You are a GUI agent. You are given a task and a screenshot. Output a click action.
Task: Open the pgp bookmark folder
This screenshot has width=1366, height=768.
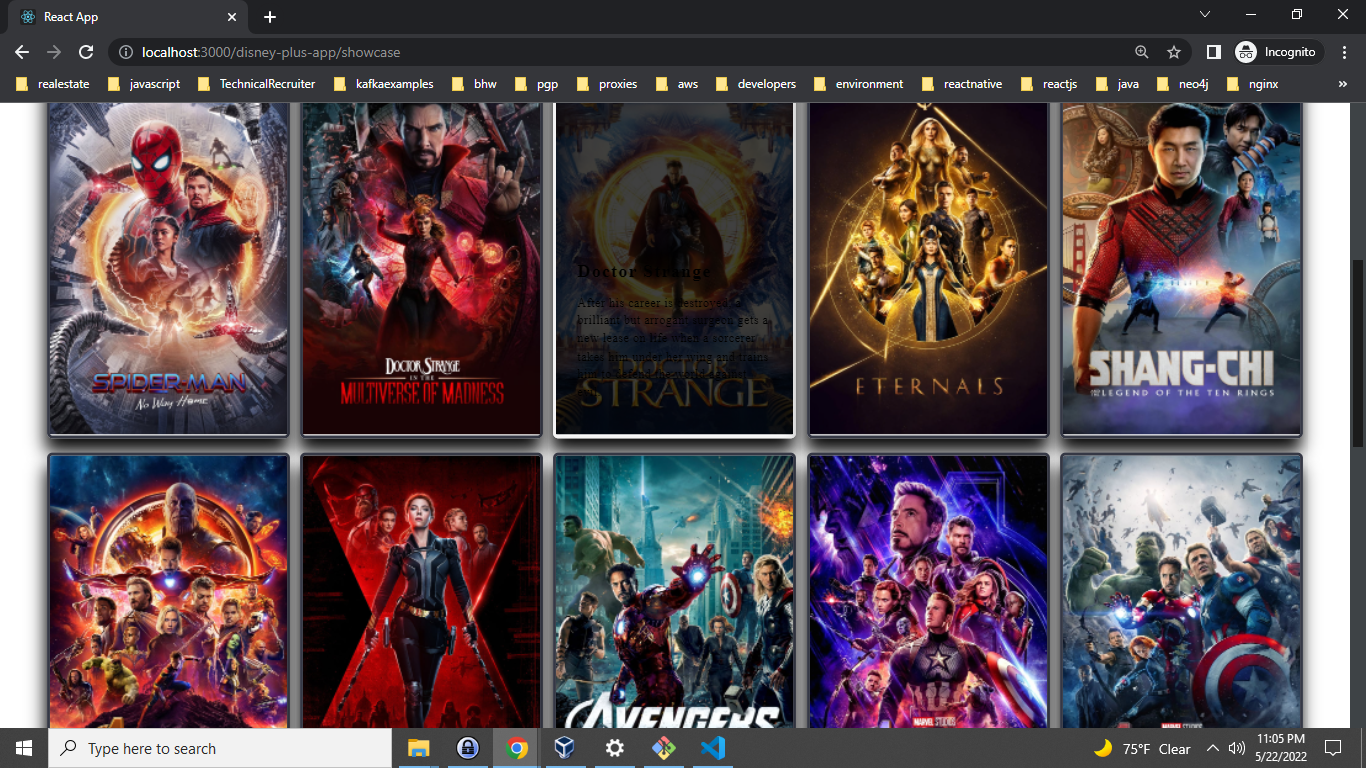[x=537, y=84]
